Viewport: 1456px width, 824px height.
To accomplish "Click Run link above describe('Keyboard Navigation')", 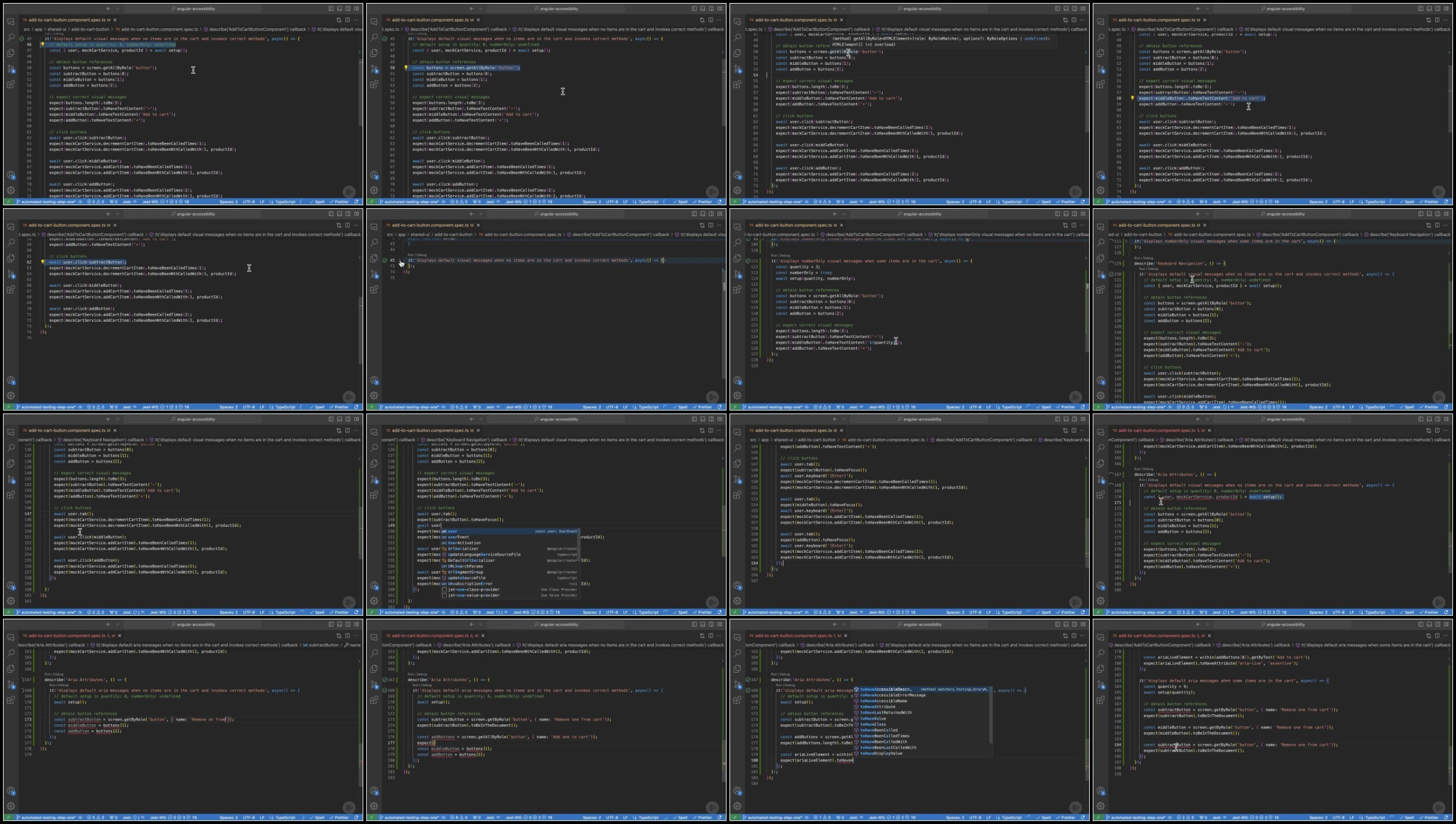I will (x=1137, y=257).
